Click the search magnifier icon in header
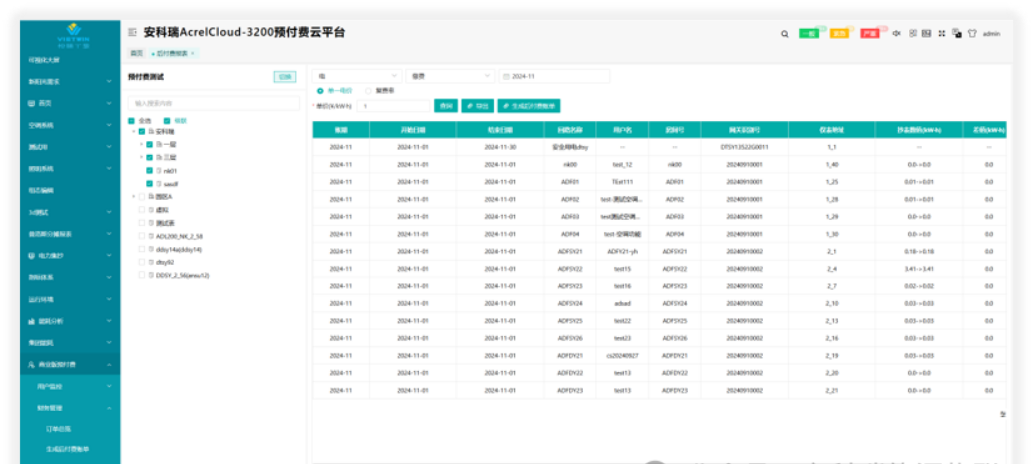 point(784,33)
